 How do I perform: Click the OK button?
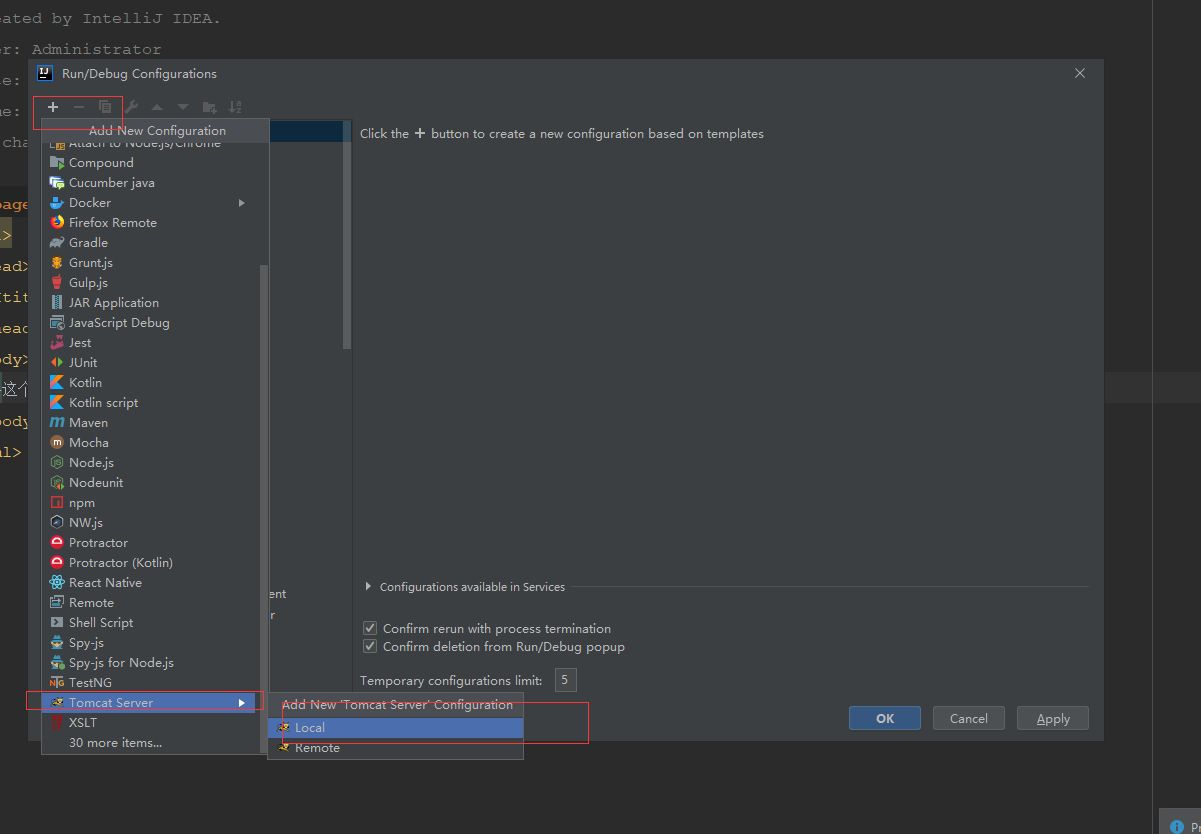pyautogui.click(x=885, y=718)
